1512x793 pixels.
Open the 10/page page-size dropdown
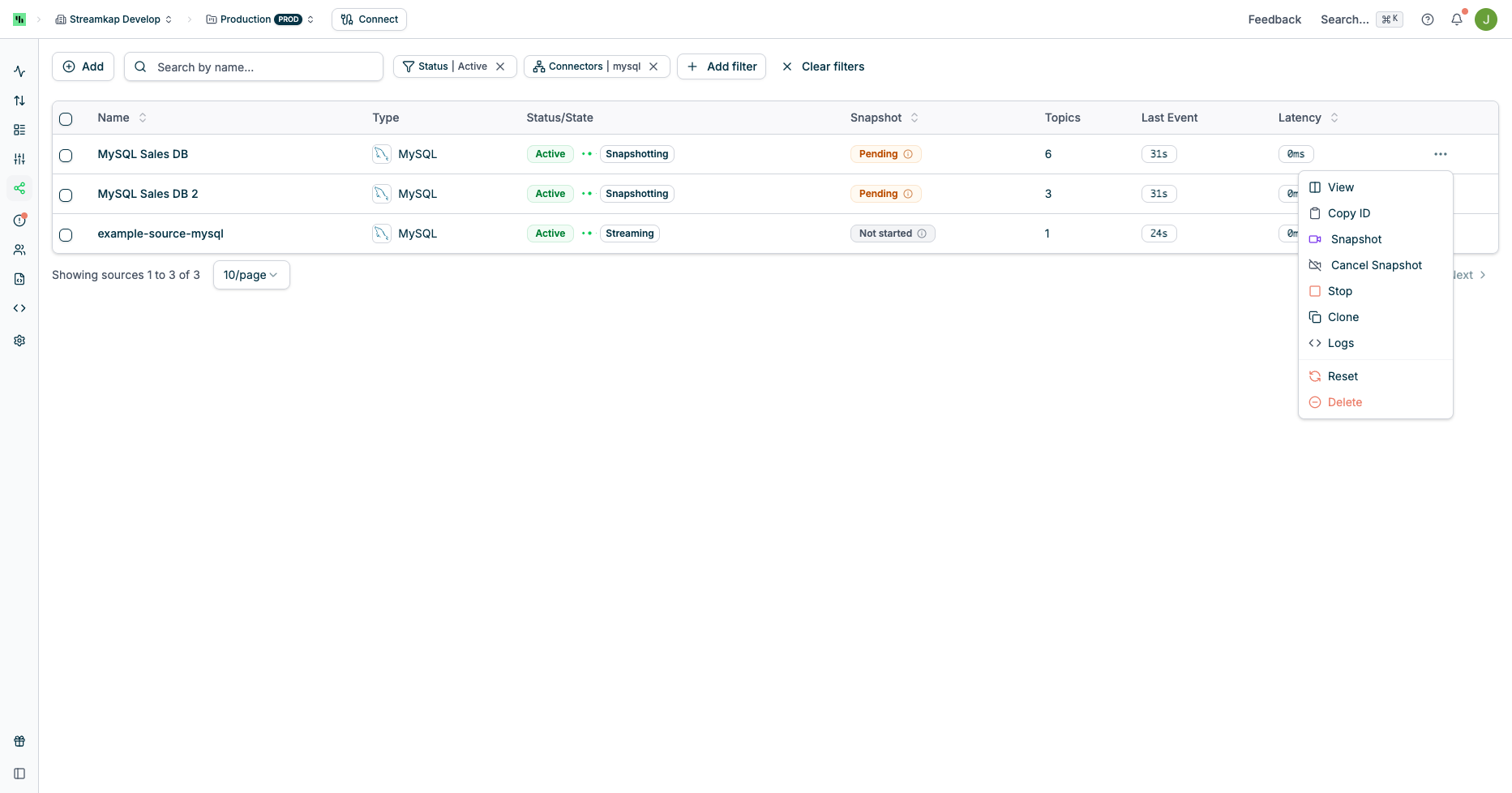point(251,275)
